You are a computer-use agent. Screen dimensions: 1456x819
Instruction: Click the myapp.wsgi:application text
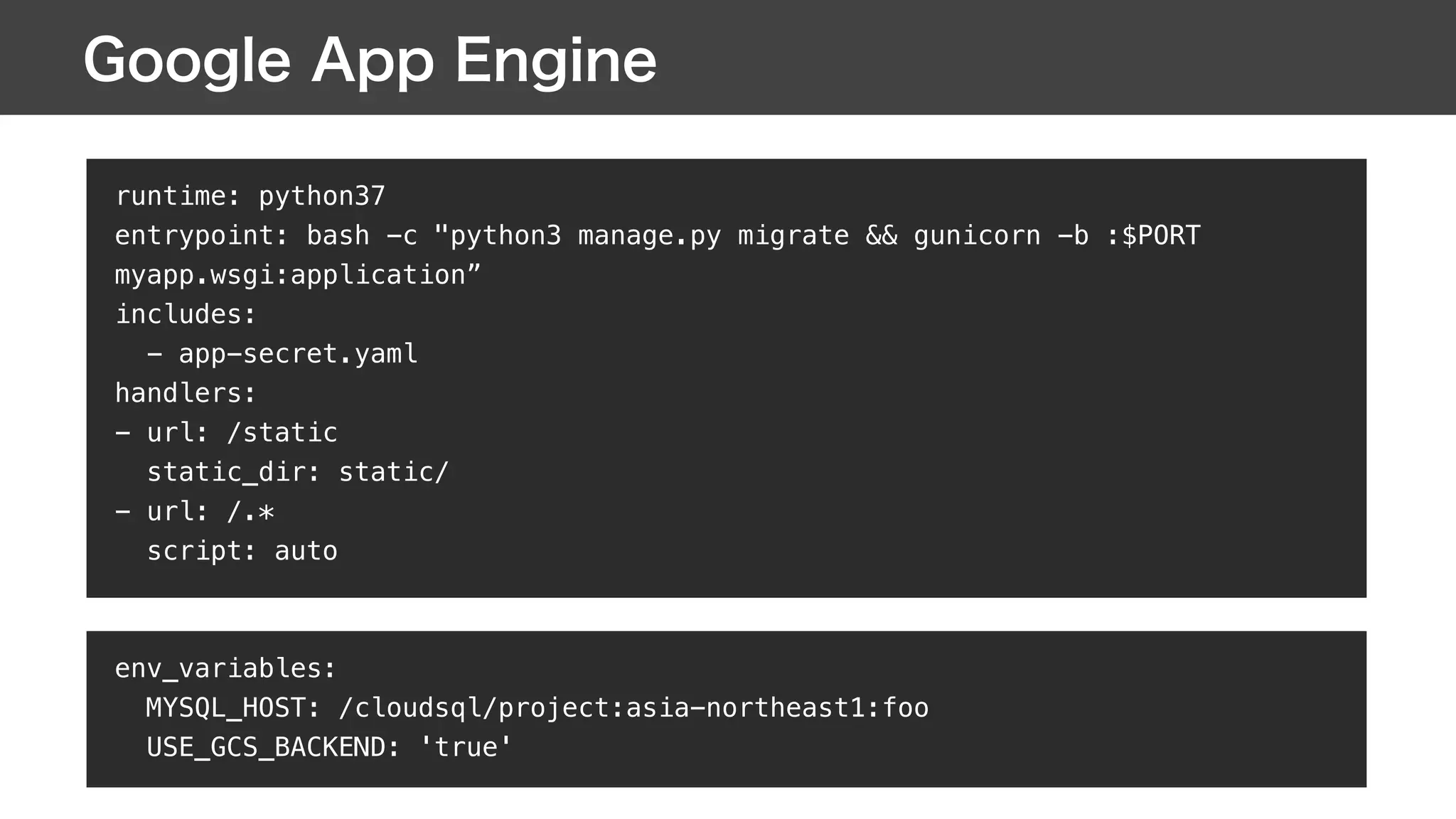tap(297, 275)
